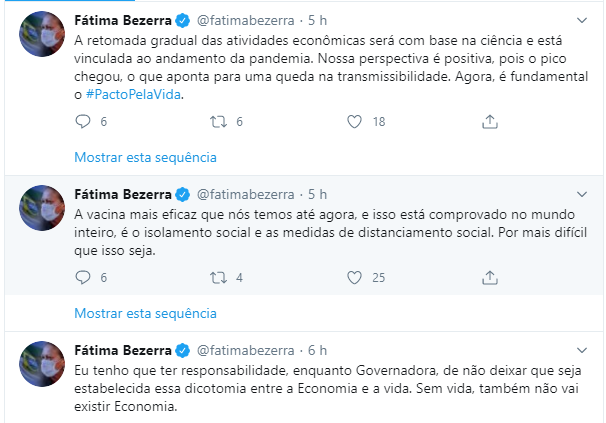This screenshot has width=606, height=423.
Task: Click the @fatimabezerra handle on third tweet
Action: (x=246, y=350)
